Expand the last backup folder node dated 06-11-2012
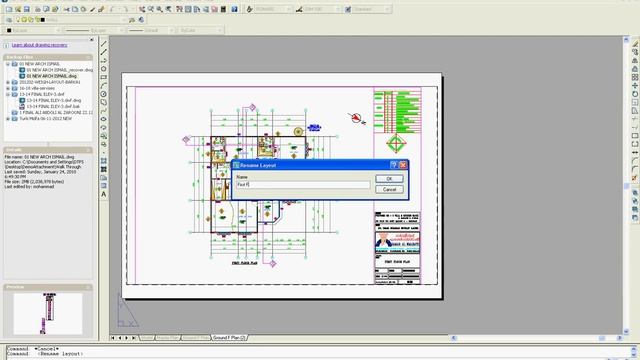This screenshot has height=360, width=640. coord(8,119)
